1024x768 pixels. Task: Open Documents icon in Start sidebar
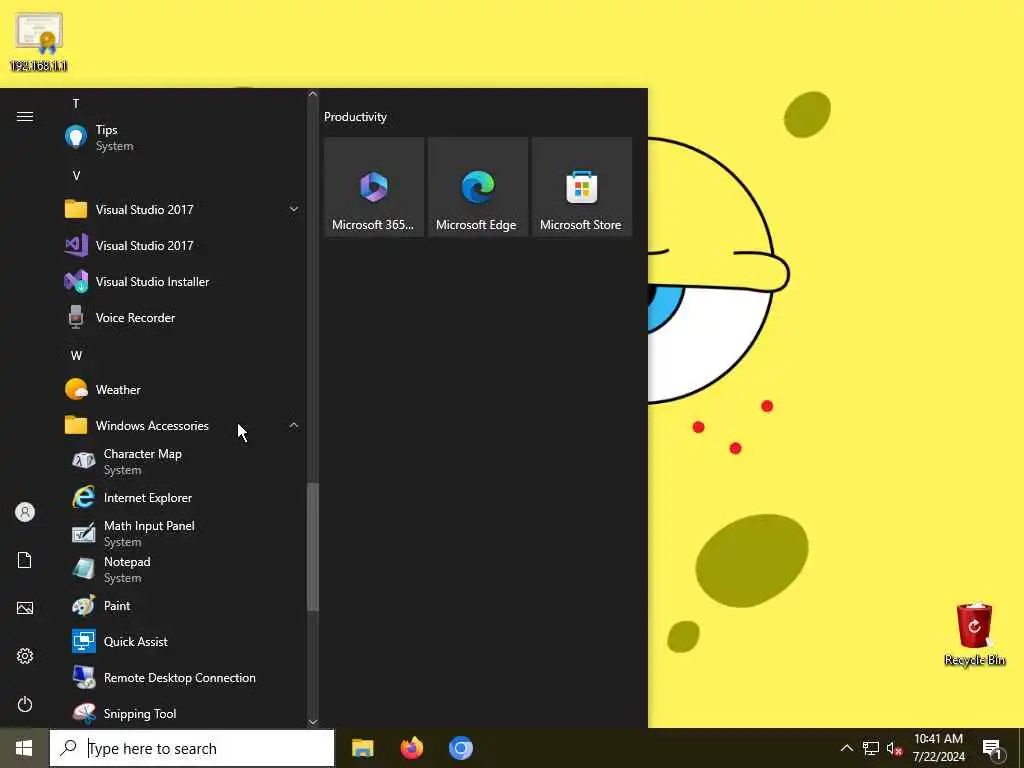coord(25,560)
